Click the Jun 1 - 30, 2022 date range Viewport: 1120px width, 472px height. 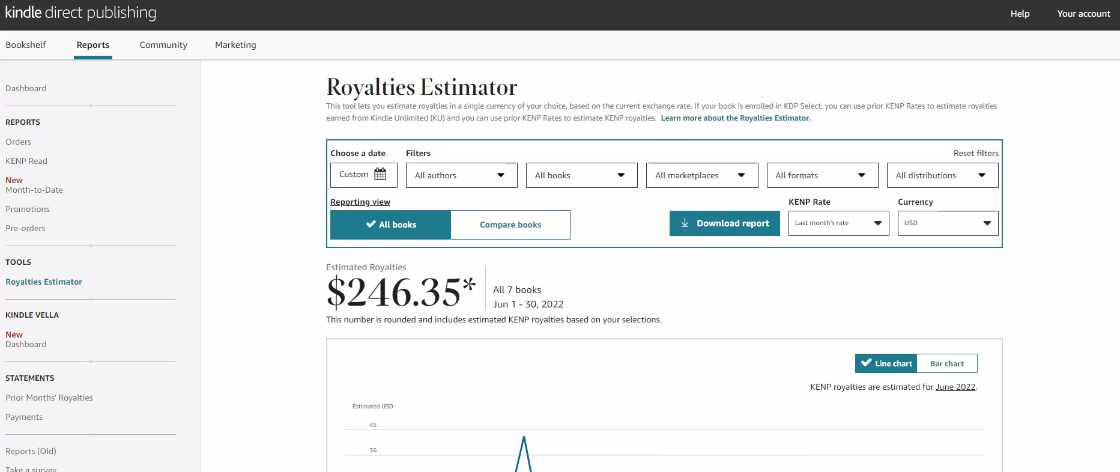[529, 304]
